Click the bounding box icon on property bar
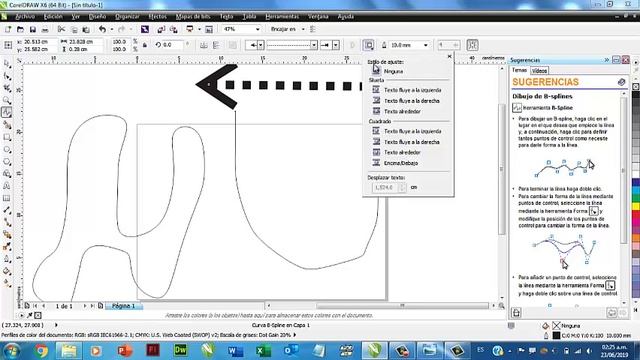 [x=473, y=45]
